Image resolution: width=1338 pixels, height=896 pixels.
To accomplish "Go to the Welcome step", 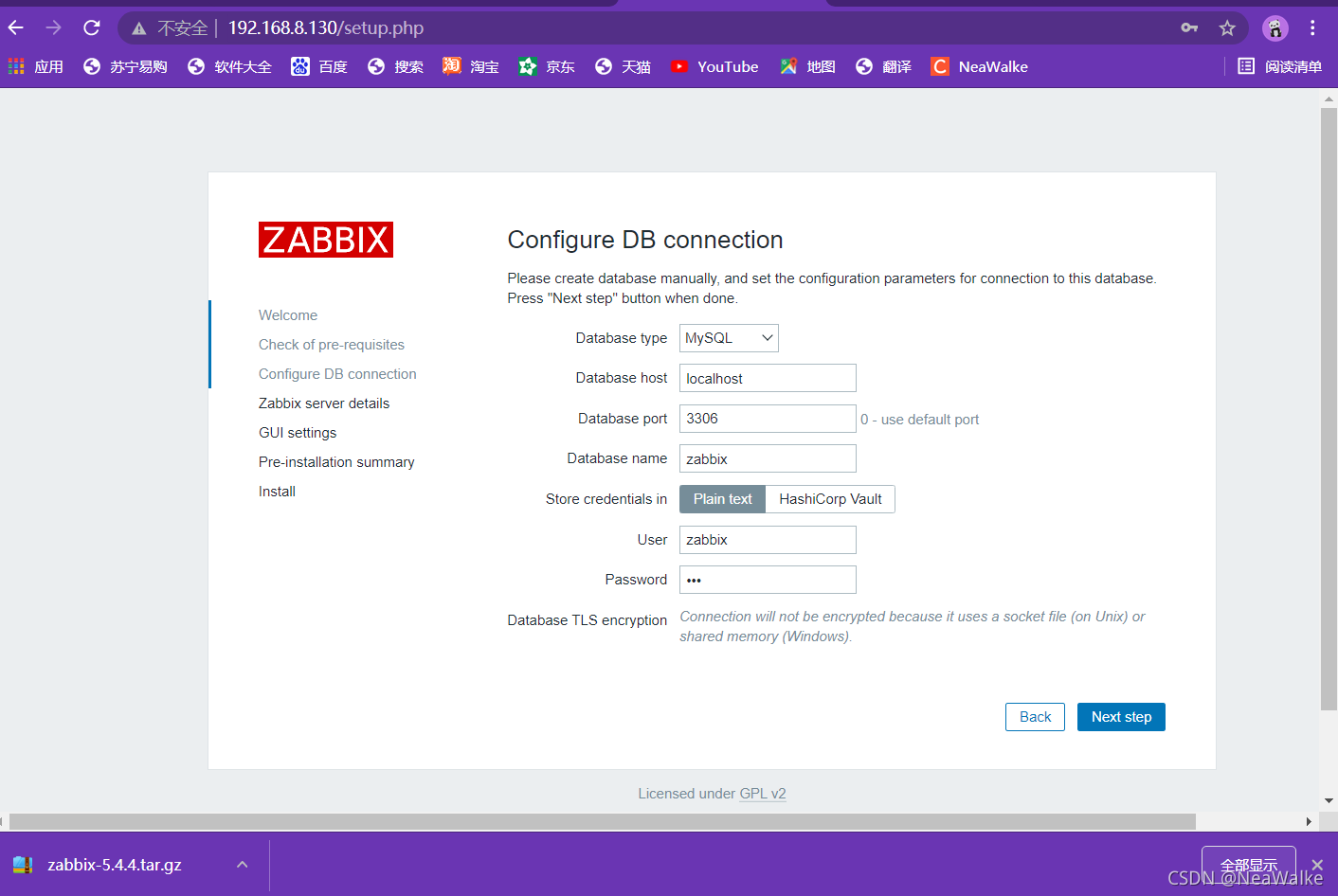I will click(288, 315).
